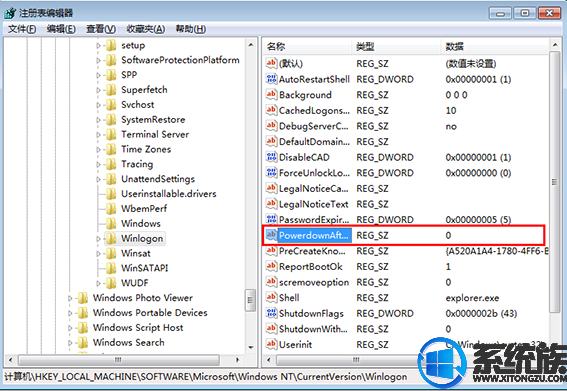Open the 编辑(E) menu
Viewport: 567px width, 391px height.
coord(61,29)
